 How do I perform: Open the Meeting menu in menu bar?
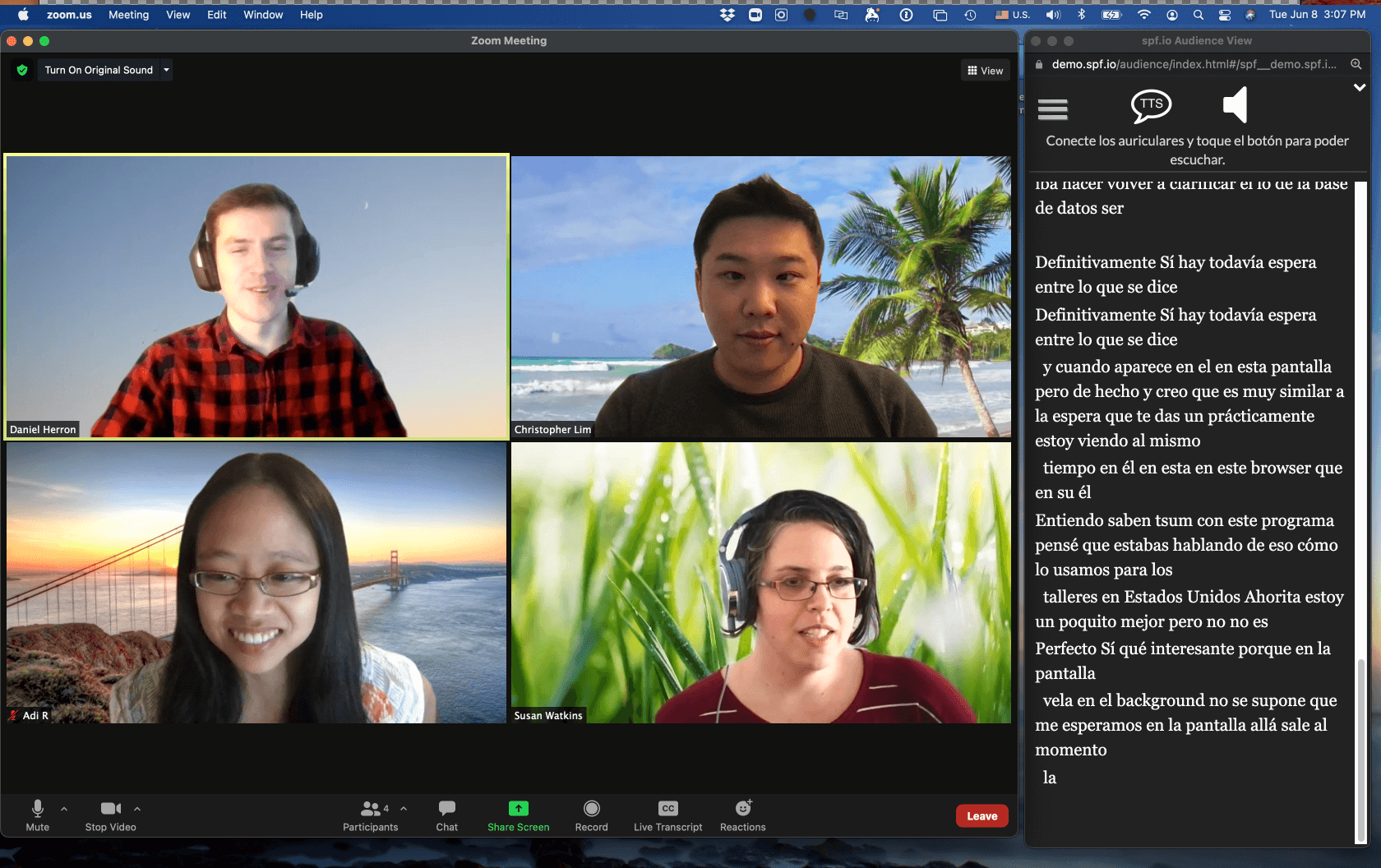[128, 15]
